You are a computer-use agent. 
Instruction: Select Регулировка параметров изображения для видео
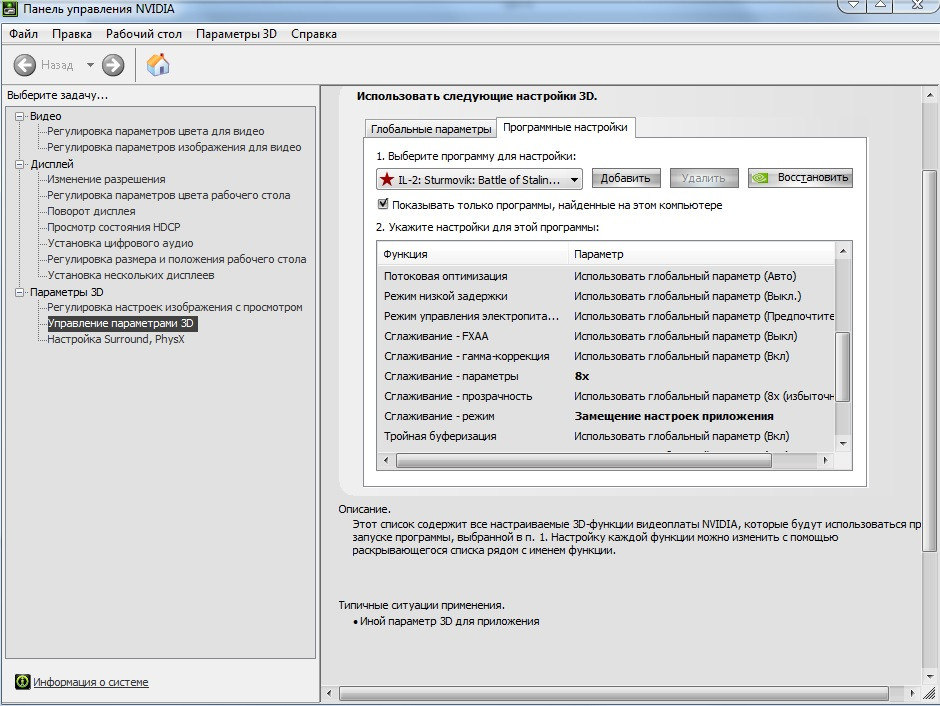pos(174,147)
